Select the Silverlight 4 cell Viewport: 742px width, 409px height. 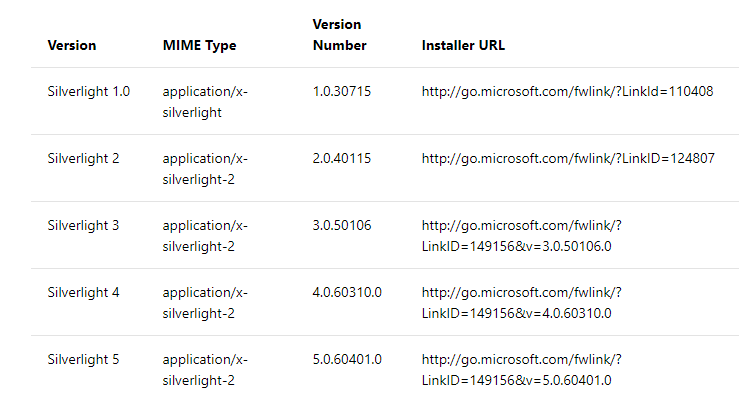(x=83, y=292)
